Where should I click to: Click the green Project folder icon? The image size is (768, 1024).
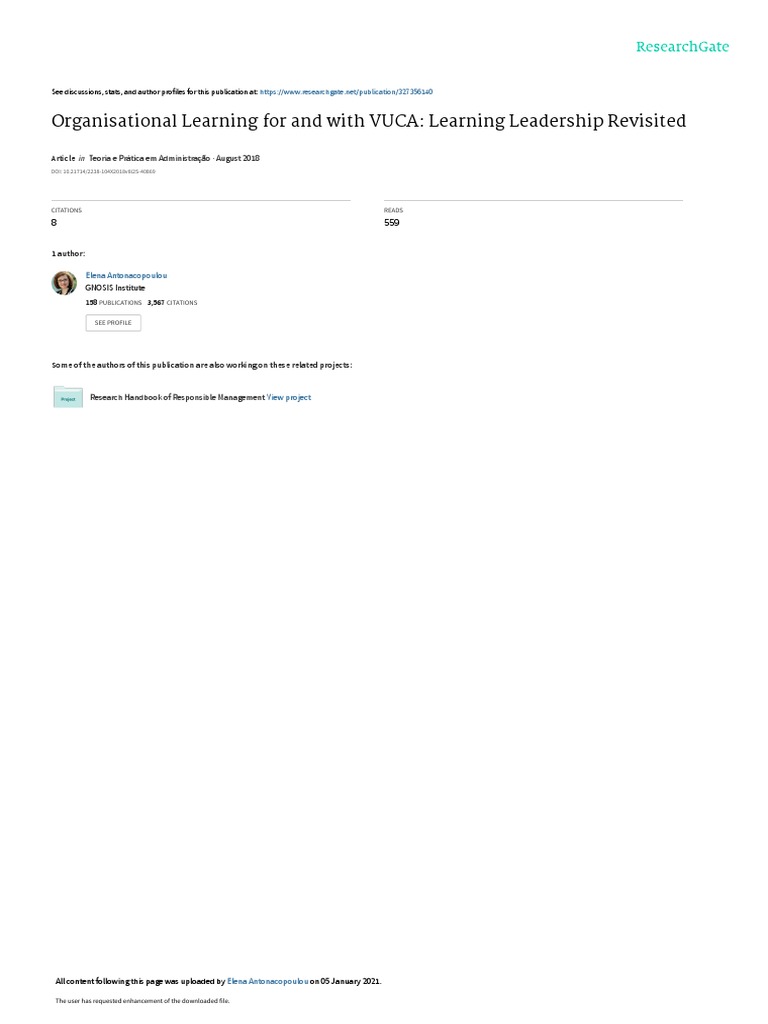[x=68, y=397]
